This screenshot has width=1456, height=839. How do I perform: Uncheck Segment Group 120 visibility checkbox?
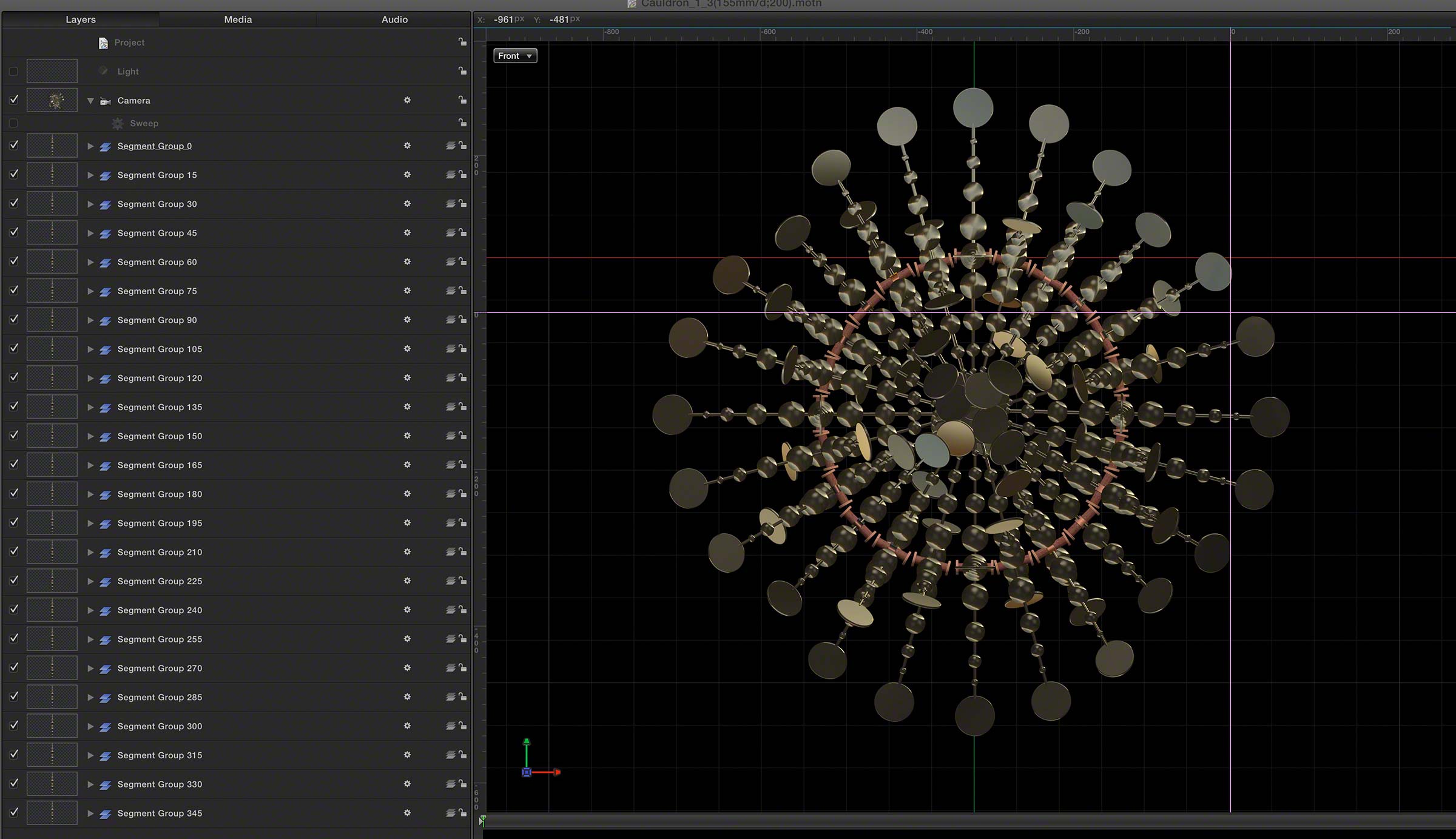(x=14, y=377)
